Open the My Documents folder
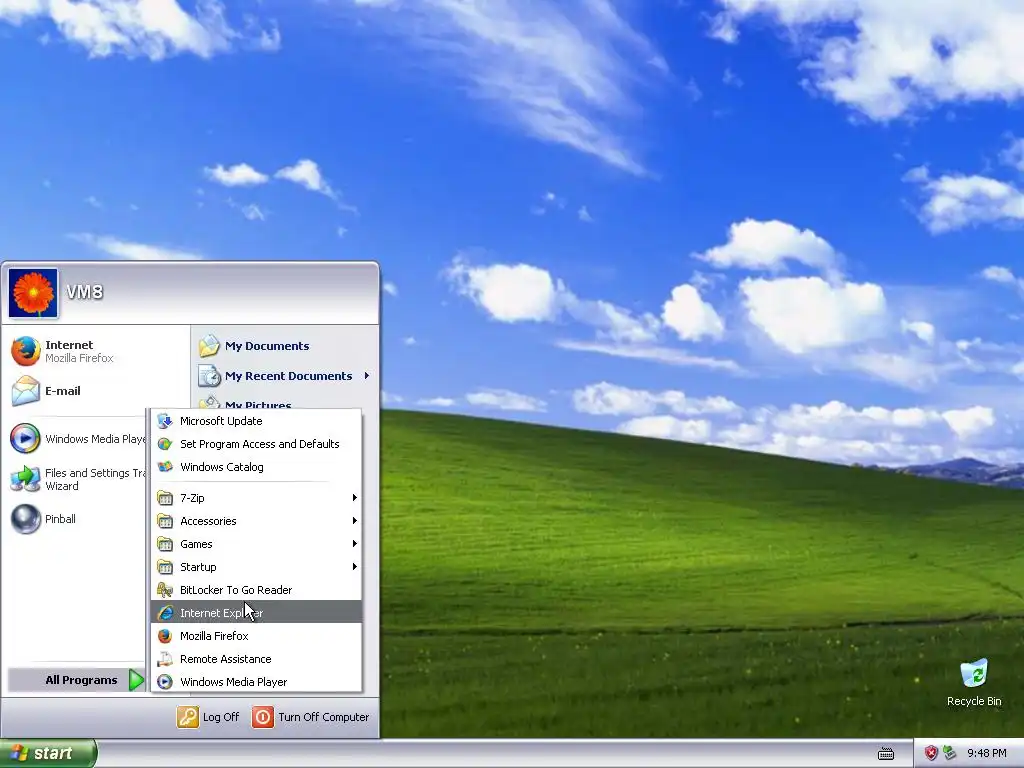 (x=254, y=345)
